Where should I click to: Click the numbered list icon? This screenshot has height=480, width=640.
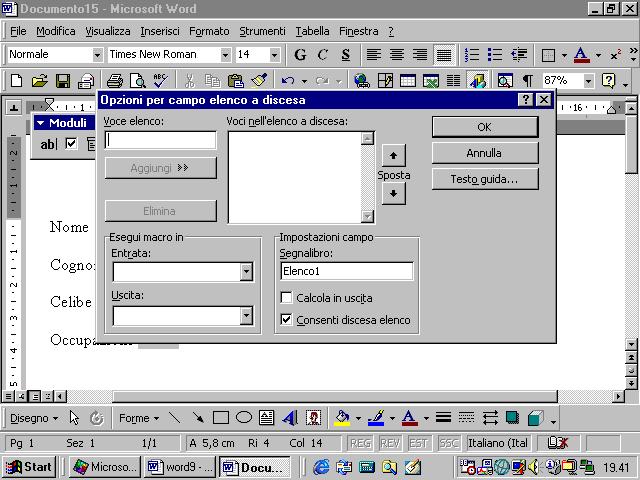click(472, 55)
